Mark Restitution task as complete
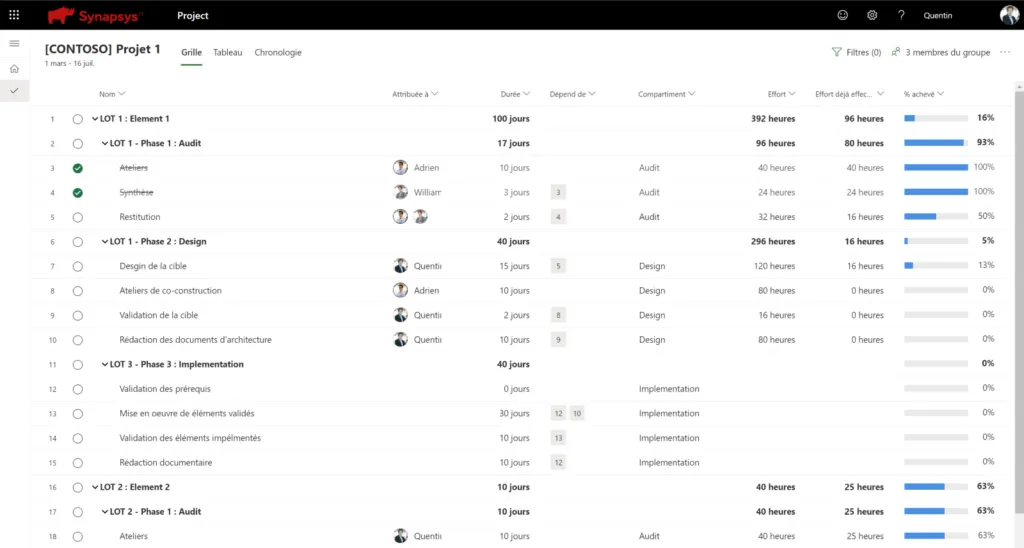The image size is (1024, 548). [78, 217]
